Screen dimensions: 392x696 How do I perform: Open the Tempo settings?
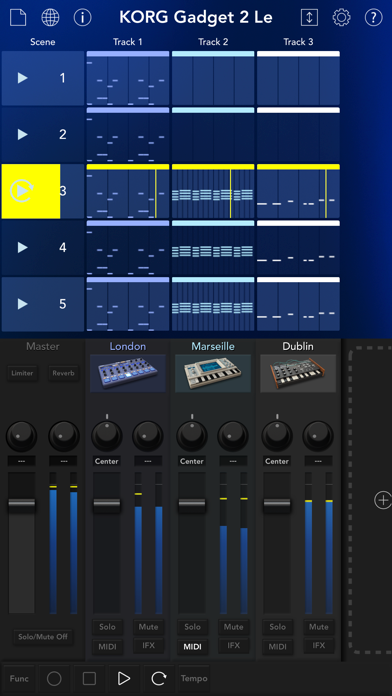194,678
